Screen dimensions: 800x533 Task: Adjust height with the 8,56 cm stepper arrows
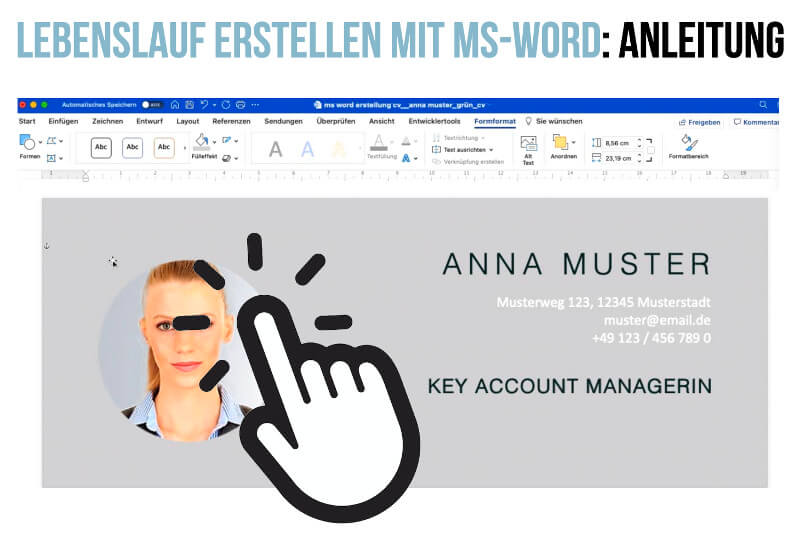[x=639, y=143]
